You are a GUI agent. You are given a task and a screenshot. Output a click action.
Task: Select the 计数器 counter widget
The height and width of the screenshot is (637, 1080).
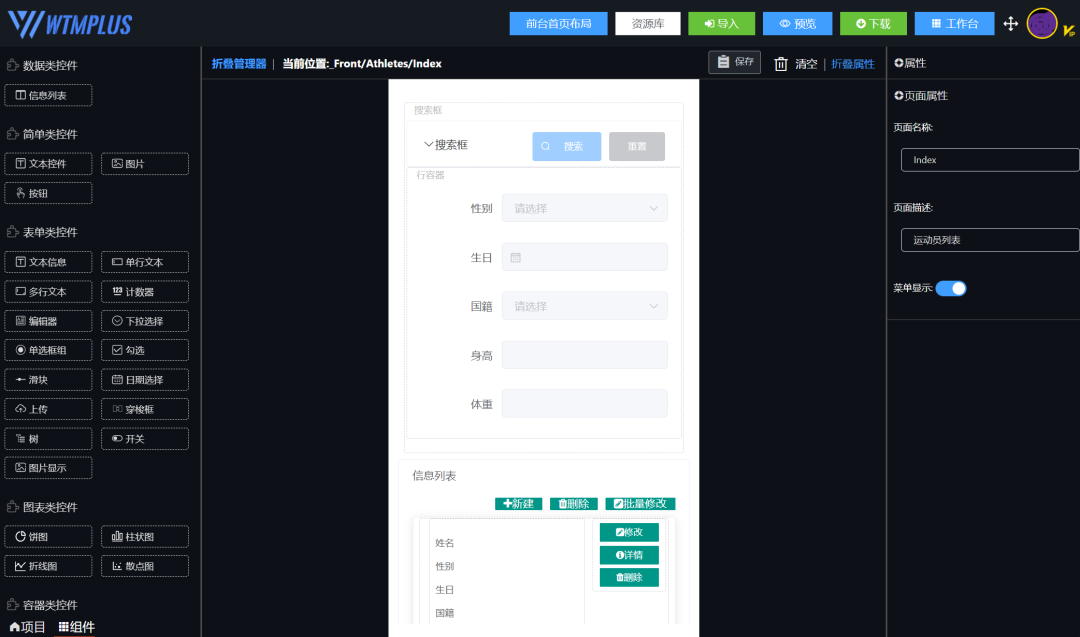coord(144,291)
